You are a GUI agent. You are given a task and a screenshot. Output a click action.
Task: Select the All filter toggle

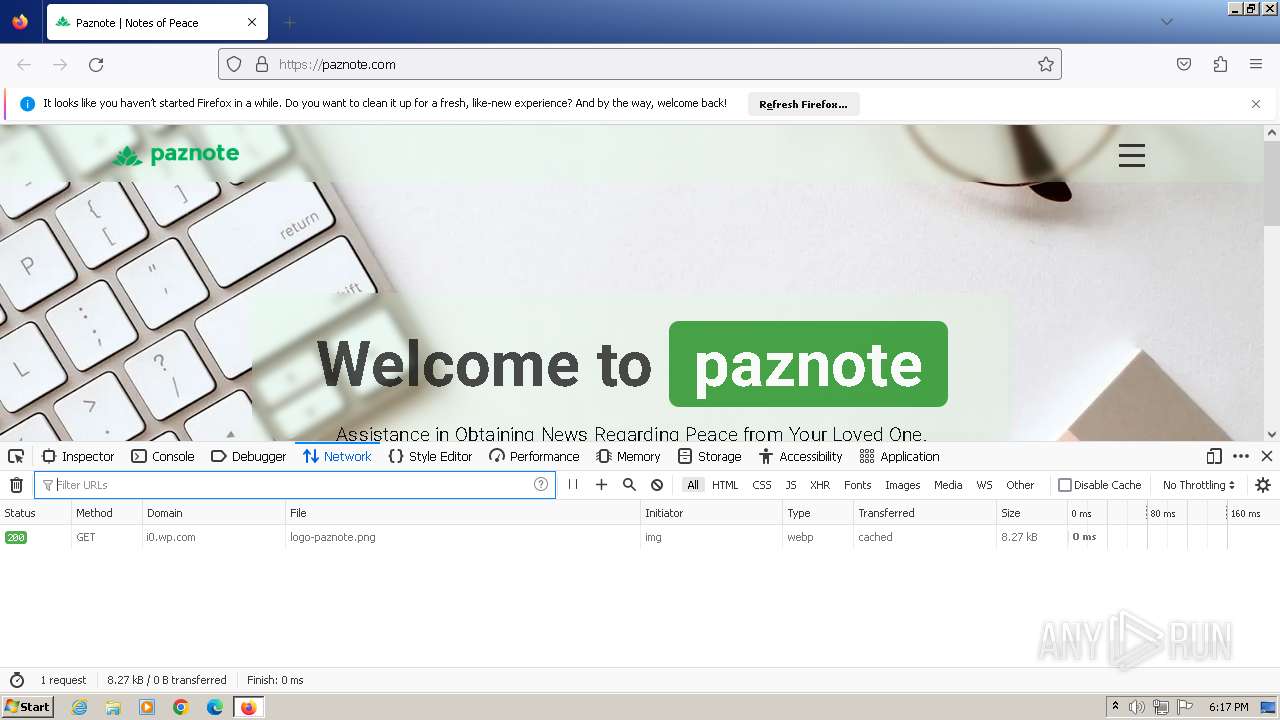[692, 485]
